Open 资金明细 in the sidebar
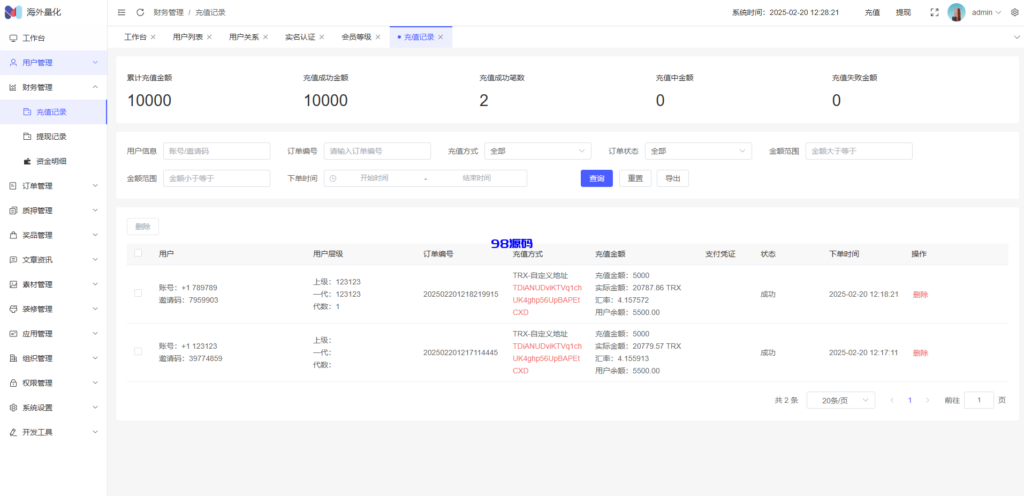Screen dimensions: 1024x496 [54, 161]
